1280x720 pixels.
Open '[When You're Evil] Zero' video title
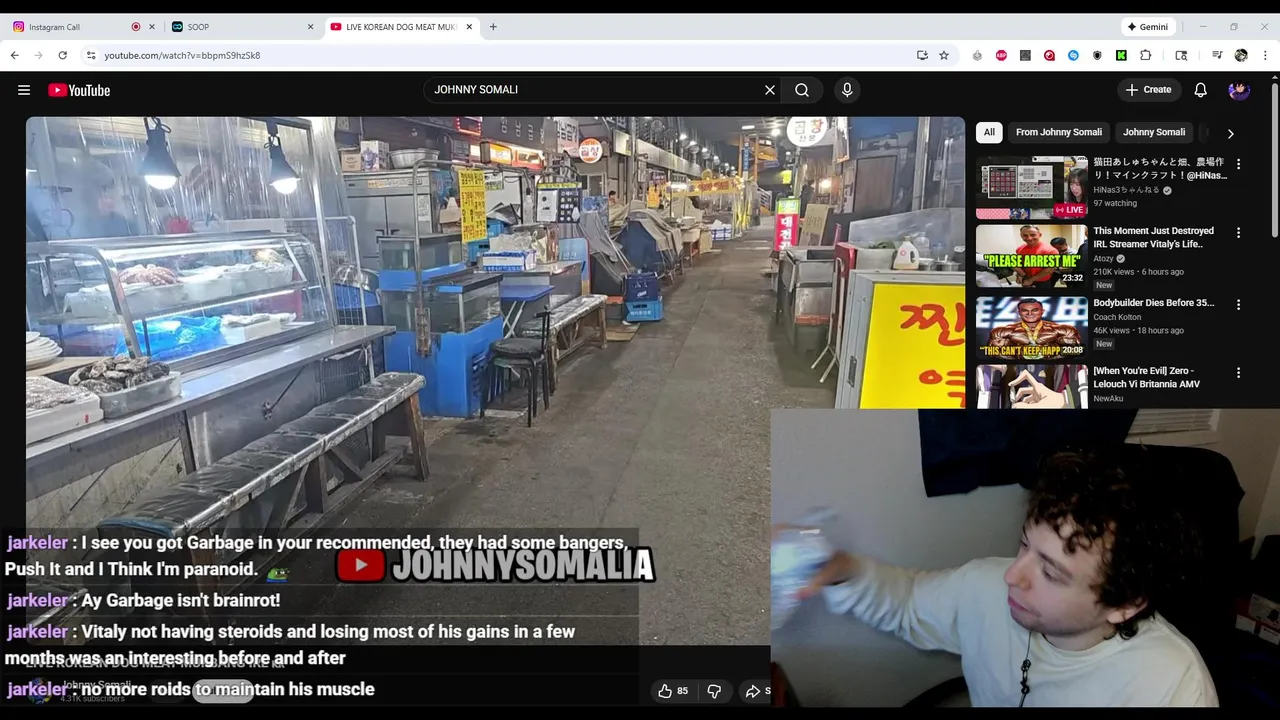click(1146, 377)
